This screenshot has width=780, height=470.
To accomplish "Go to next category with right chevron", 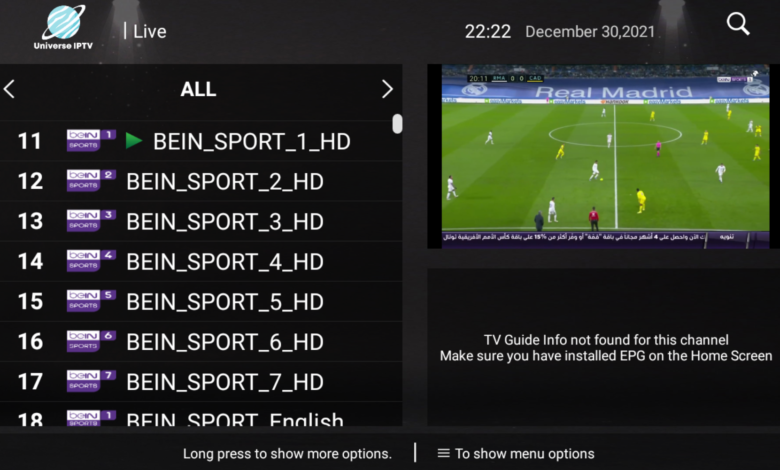I will click(387, 90).
